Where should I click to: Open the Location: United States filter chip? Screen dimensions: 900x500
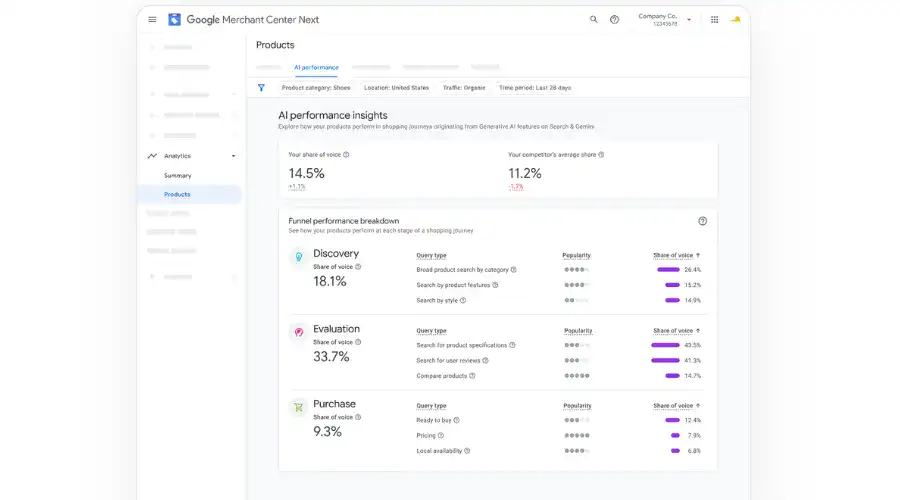point(396,88)
